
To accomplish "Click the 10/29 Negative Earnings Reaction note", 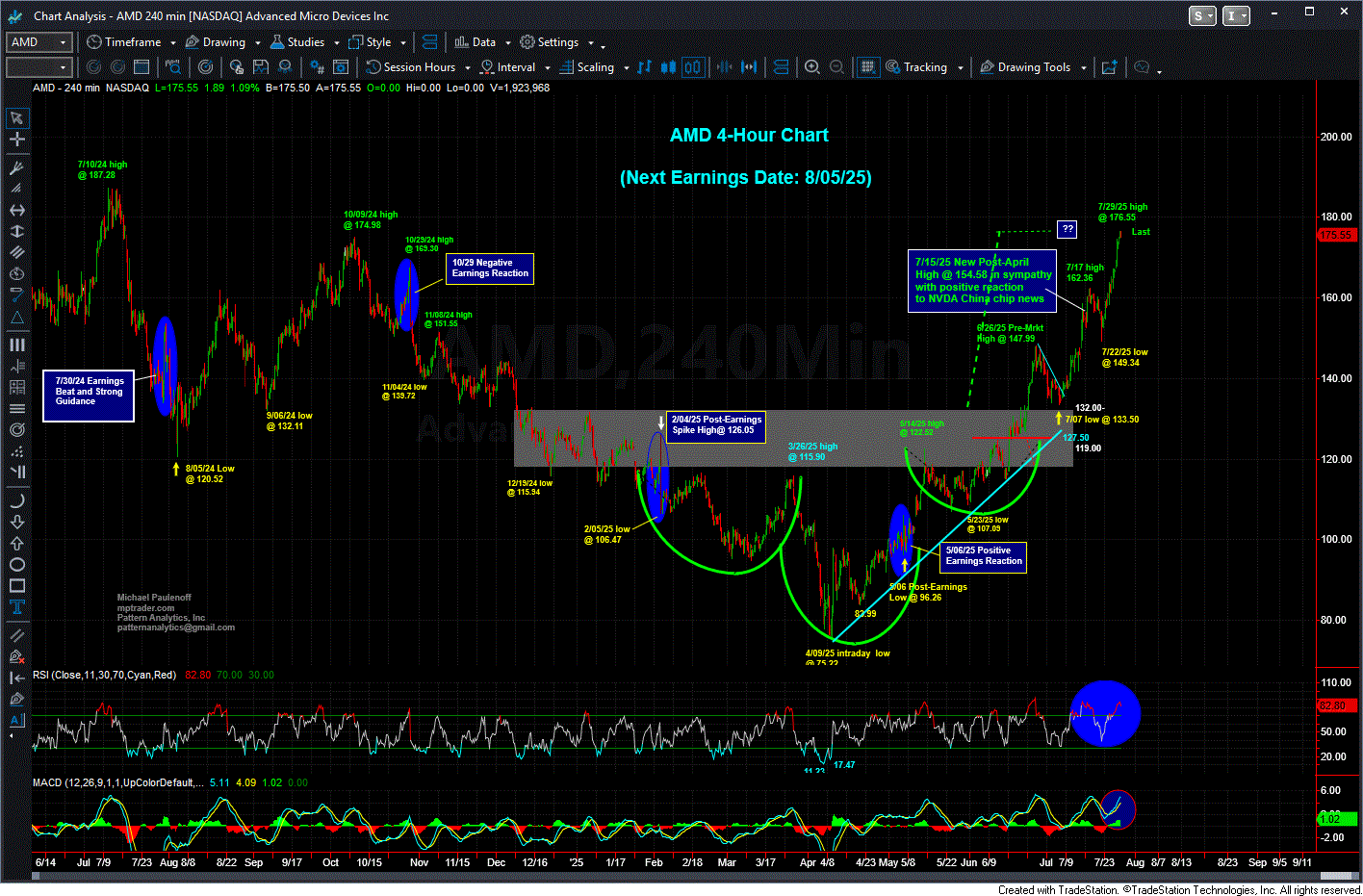I will click(489, 269).
